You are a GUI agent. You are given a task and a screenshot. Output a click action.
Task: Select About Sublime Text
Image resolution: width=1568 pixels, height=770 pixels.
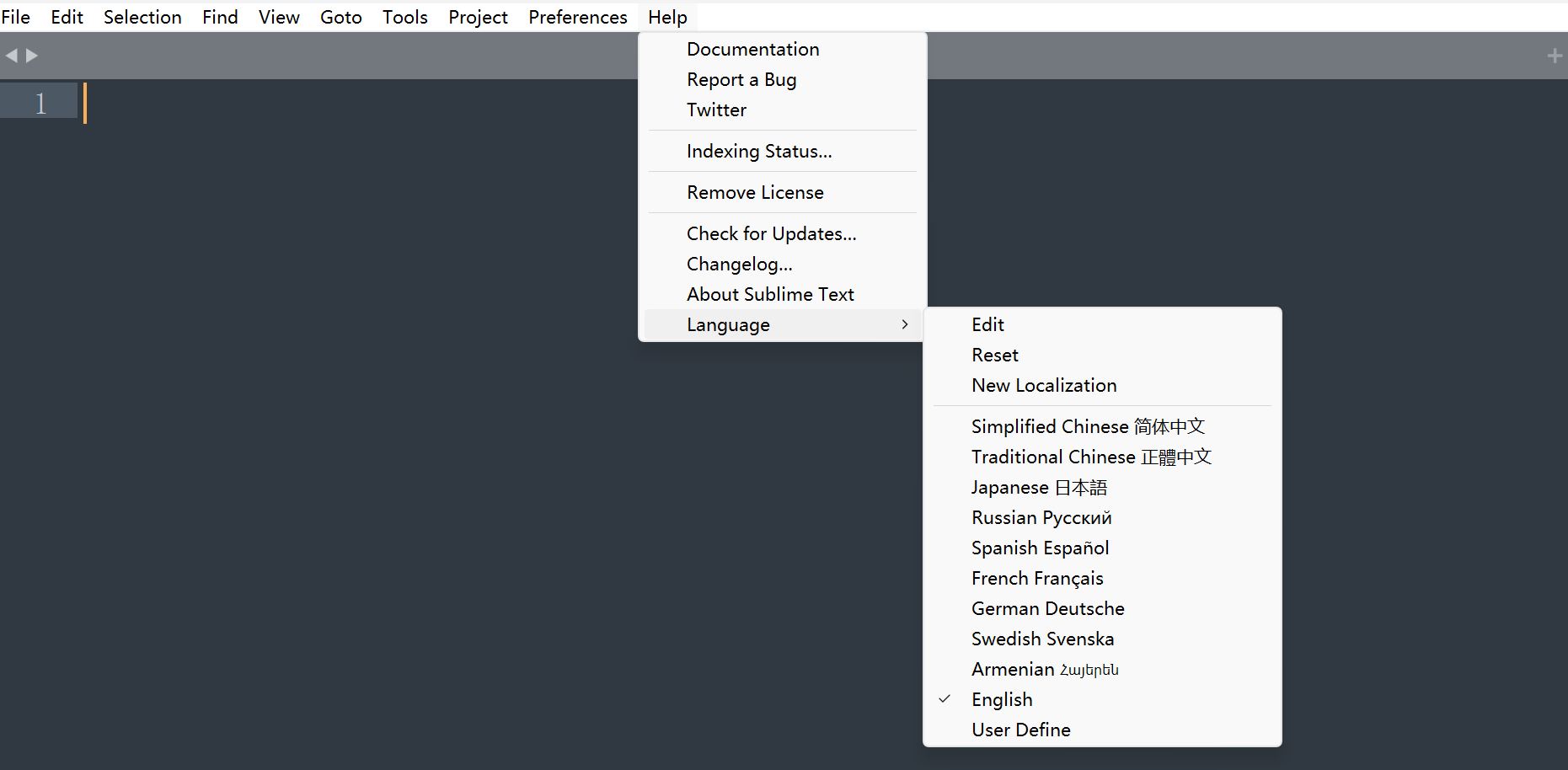pyautogui.click(x=783, y=294)
